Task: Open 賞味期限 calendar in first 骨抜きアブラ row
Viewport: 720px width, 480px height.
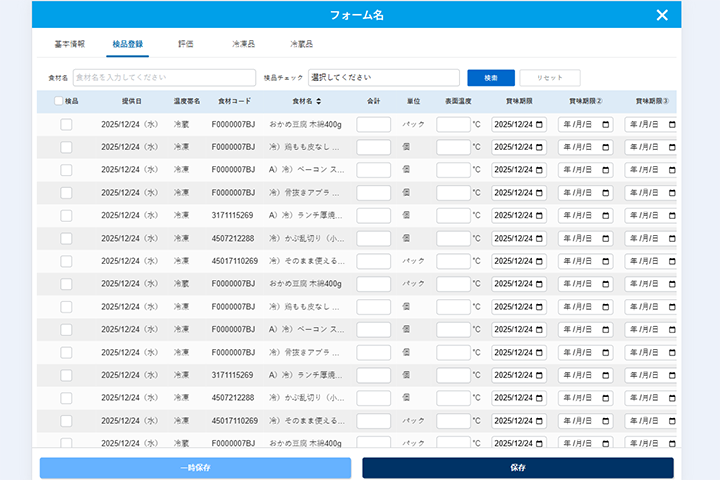Action: [x=539, y=193]
